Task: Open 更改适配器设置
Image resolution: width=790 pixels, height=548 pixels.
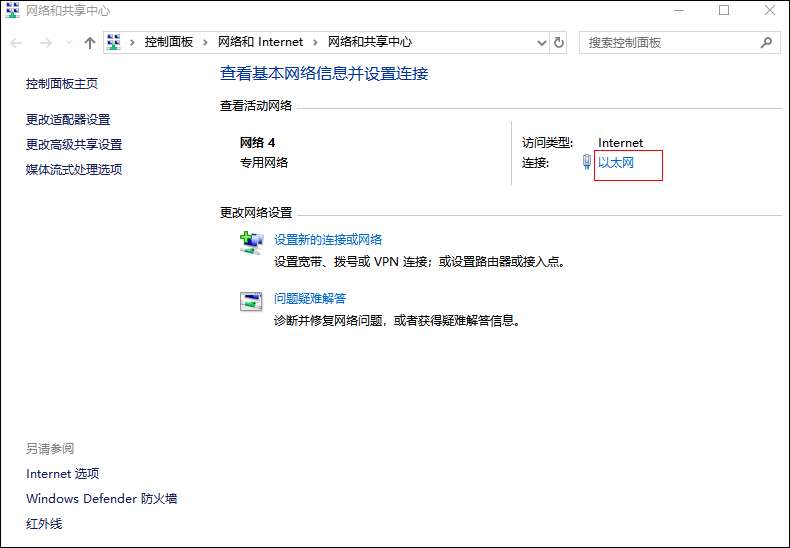Action: coord(68,119)
